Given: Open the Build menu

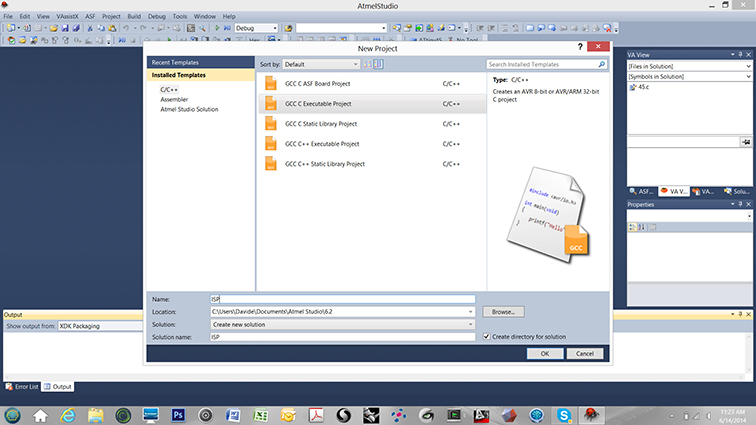Looking at the screenshot, I should [x=134, y=16].
